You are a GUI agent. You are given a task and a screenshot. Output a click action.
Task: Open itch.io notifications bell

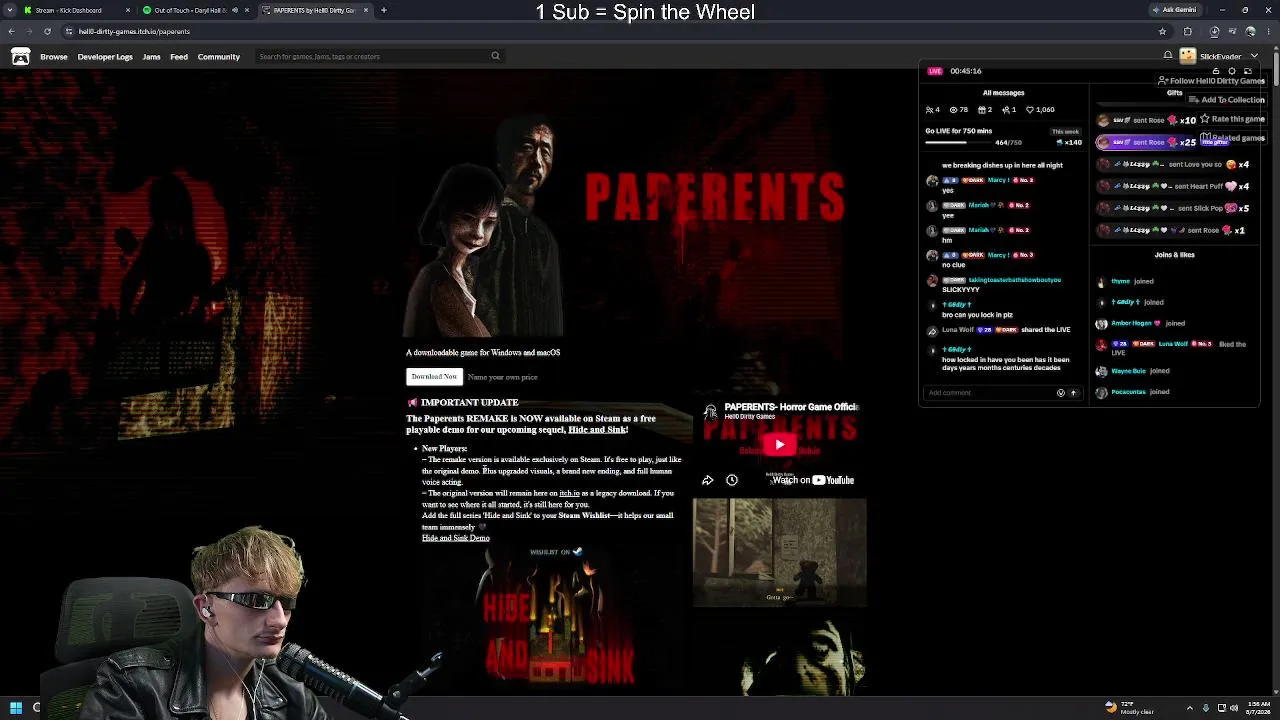1168,56
